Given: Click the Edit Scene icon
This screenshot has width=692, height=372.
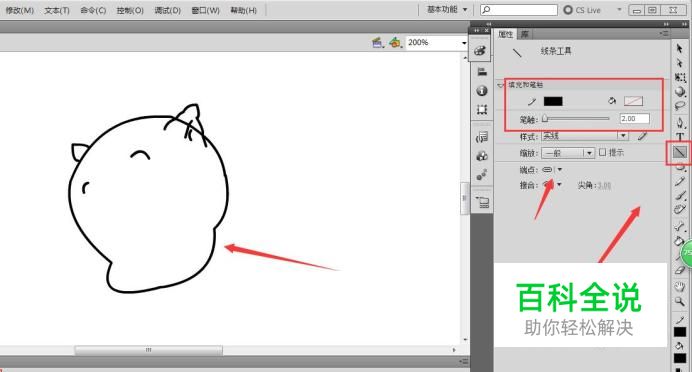Looking at the screenshot, I should click(x=377, y=43).
